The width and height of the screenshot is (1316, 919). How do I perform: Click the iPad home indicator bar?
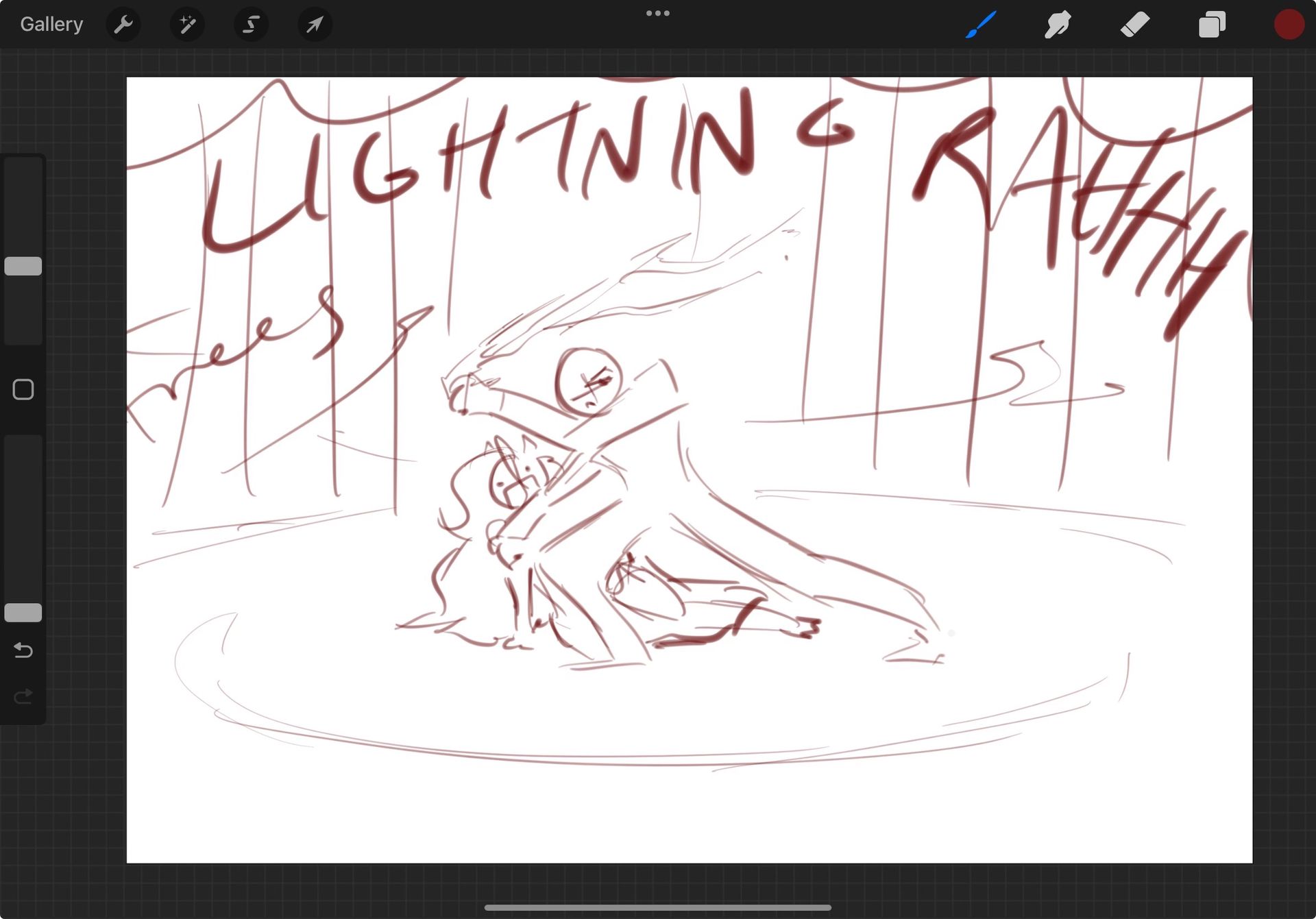[657, 907]
